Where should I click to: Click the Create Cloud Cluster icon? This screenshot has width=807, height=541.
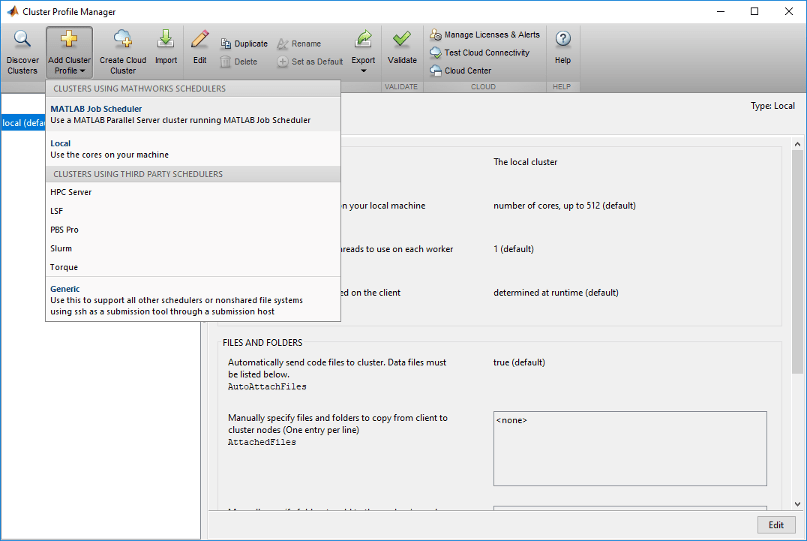pos(122,39)
